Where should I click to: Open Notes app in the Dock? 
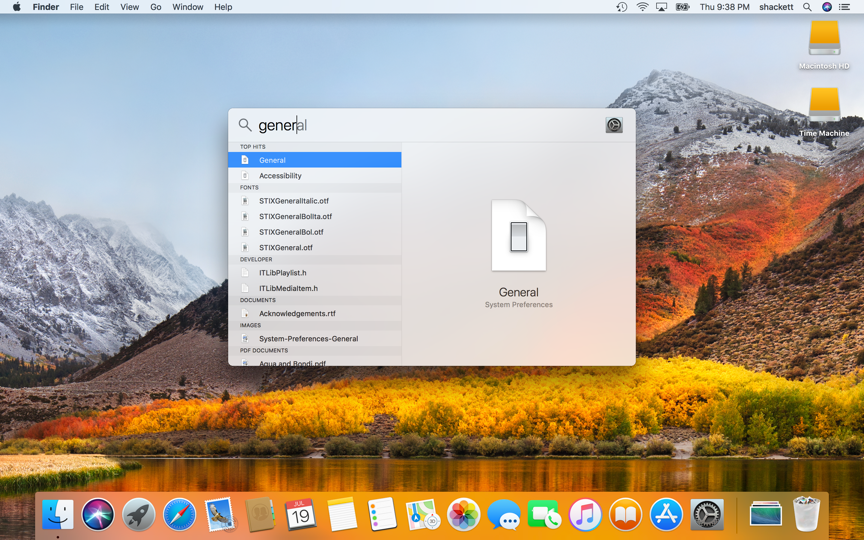tap(342, 515)
